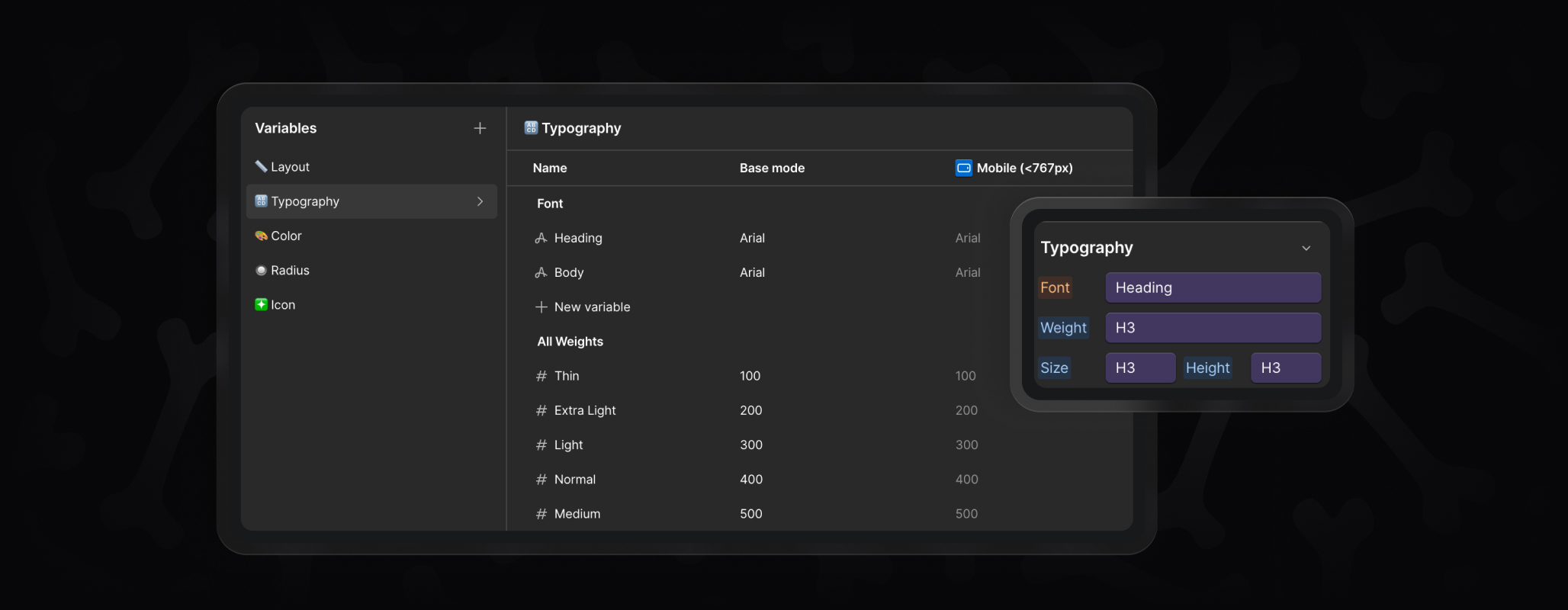Select the Base mode column header

[x=772, y=168]
